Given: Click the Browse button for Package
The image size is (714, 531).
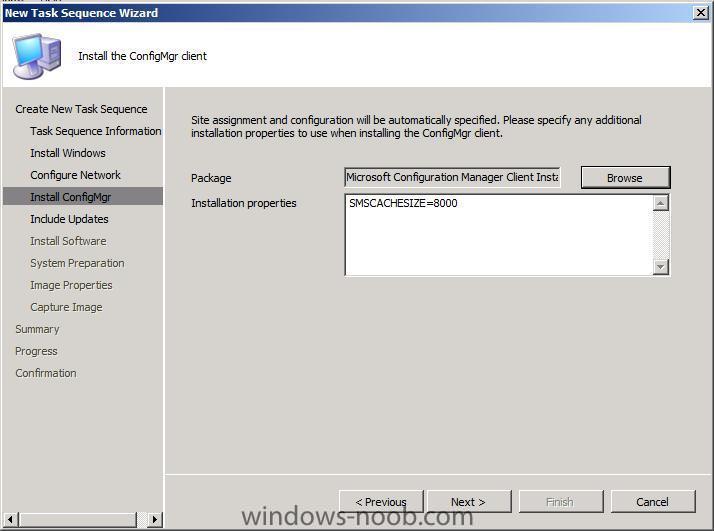Looking at the screenshot, I should [625, 178].
